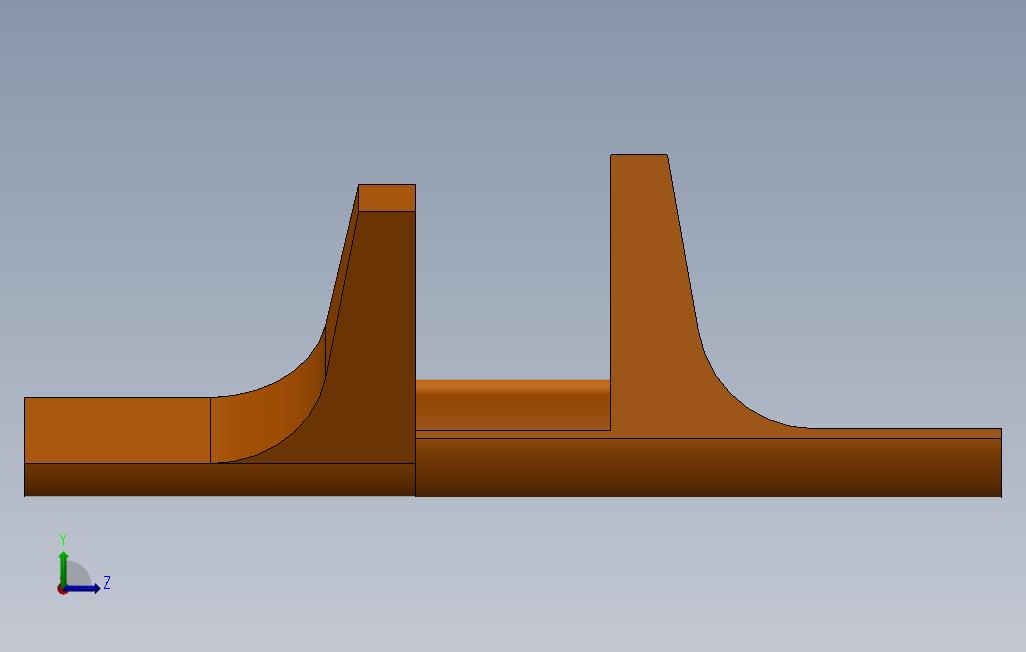Click the blue Z axis arrow of the triad
Image resolution: width=1026 pixels, height=652 pixels.
tap(83, 589)
